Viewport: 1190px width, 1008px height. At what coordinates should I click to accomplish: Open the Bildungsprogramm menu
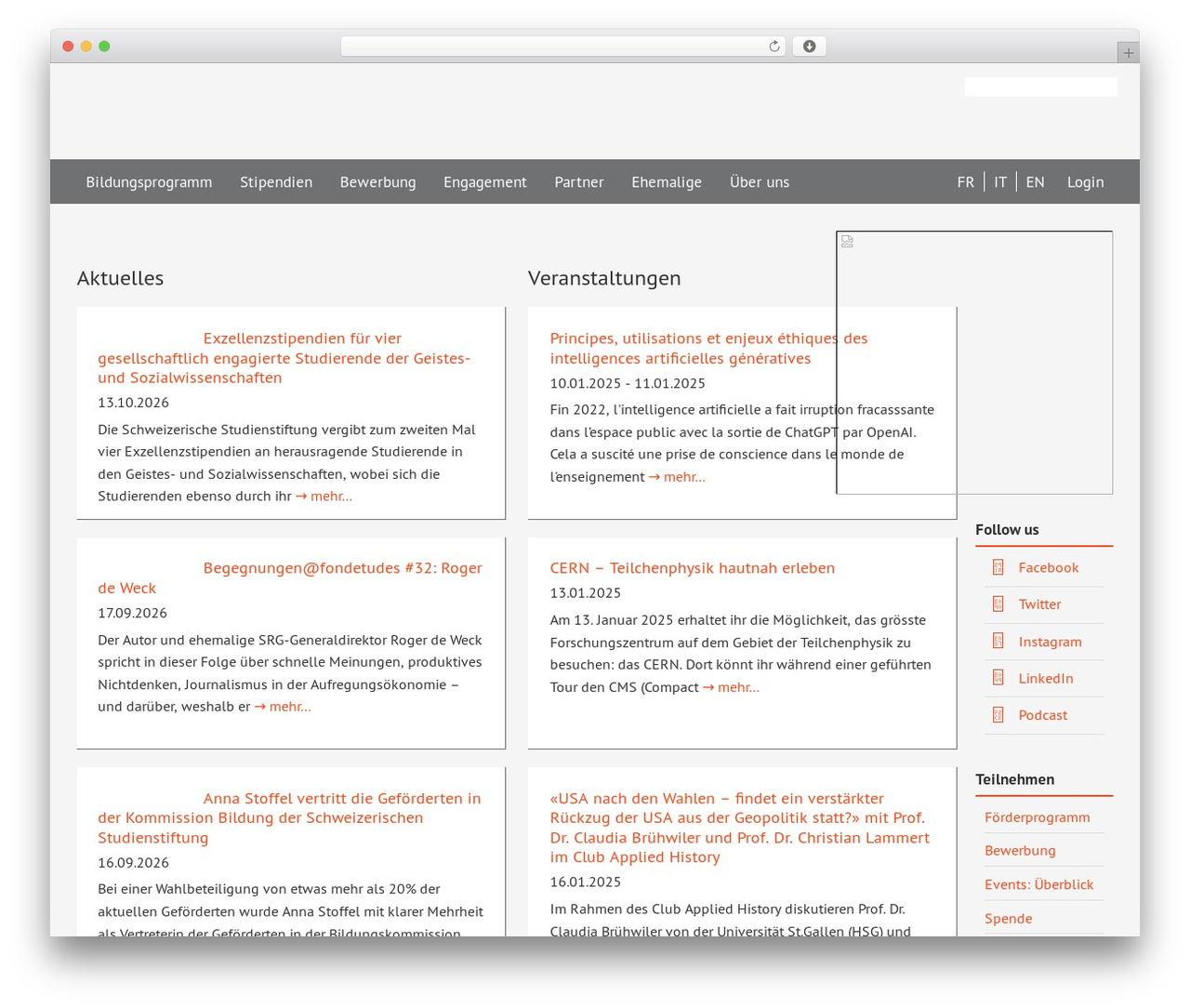(x=149, y=182)
